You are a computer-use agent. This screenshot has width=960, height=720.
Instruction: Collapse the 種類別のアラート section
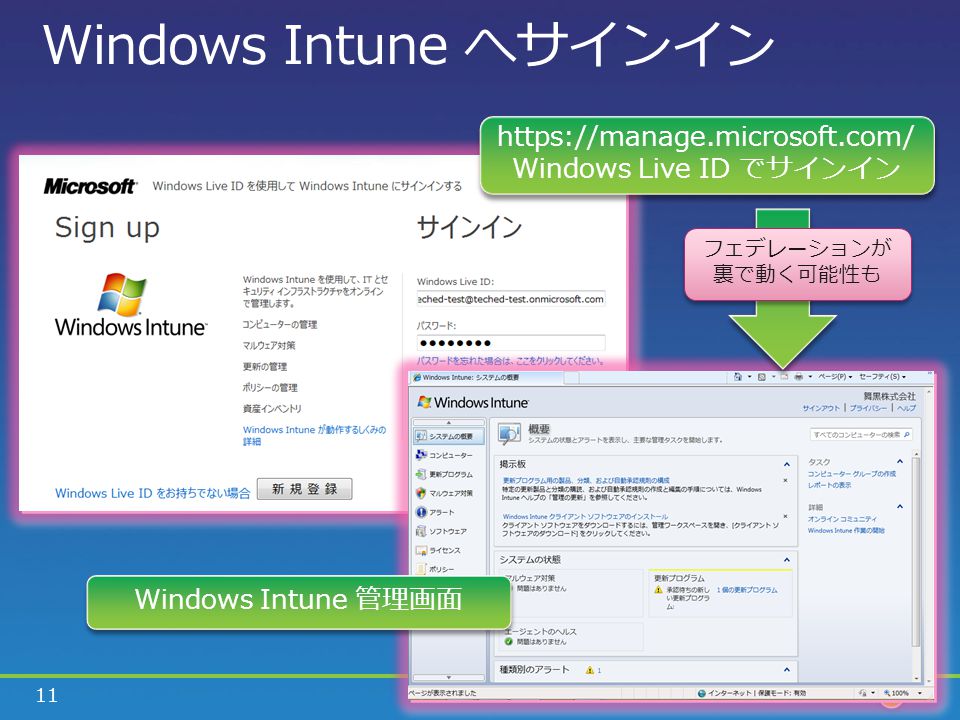click(787, 670)
